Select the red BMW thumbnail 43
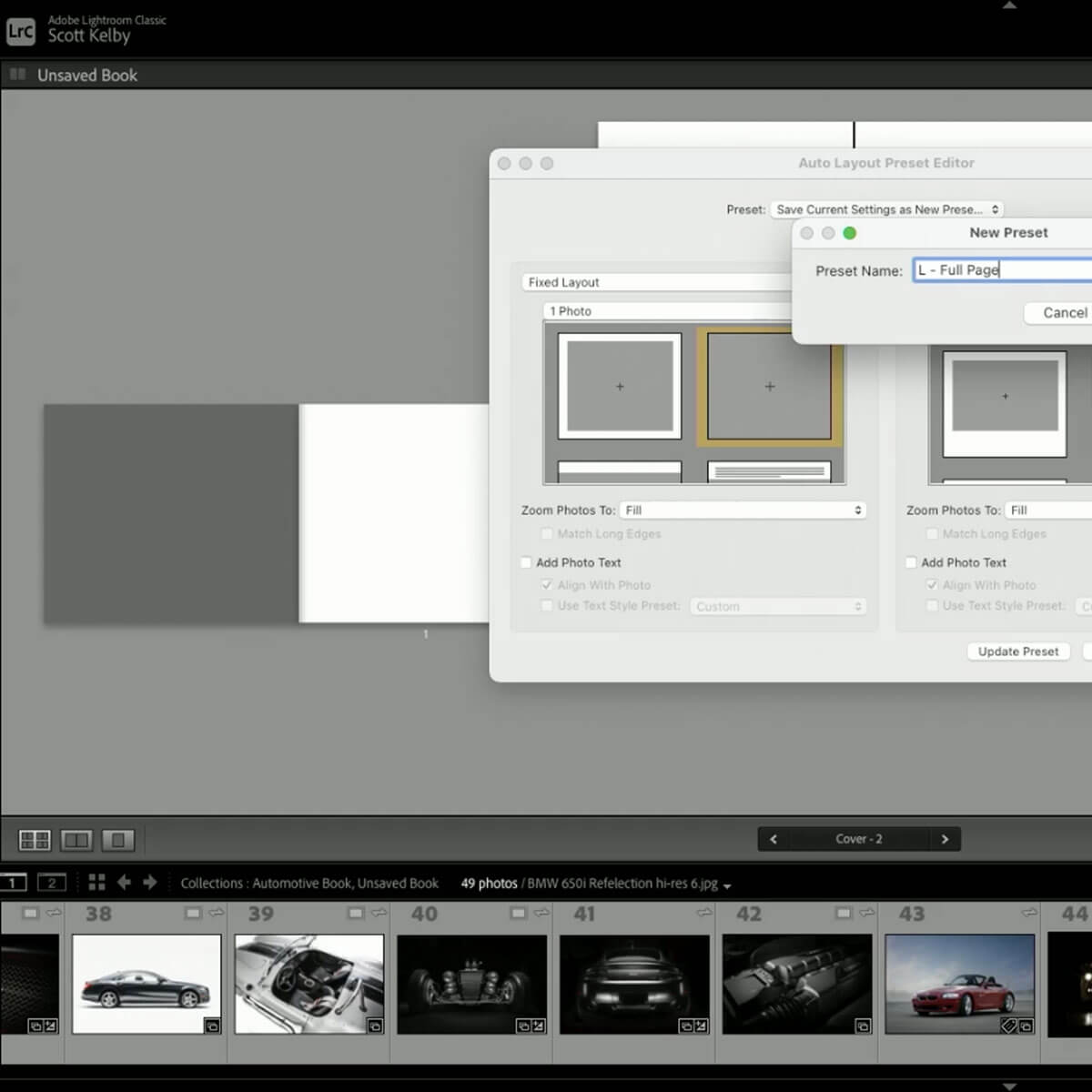Screen dimensions: 1092x1092 click(x=959, y=983)
